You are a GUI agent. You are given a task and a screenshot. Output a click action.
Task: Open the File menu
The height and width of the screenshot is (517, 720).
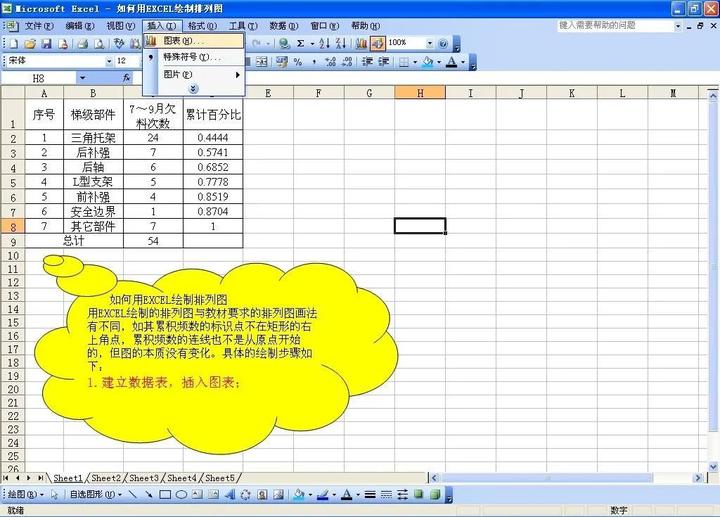[x=39, y=26]
